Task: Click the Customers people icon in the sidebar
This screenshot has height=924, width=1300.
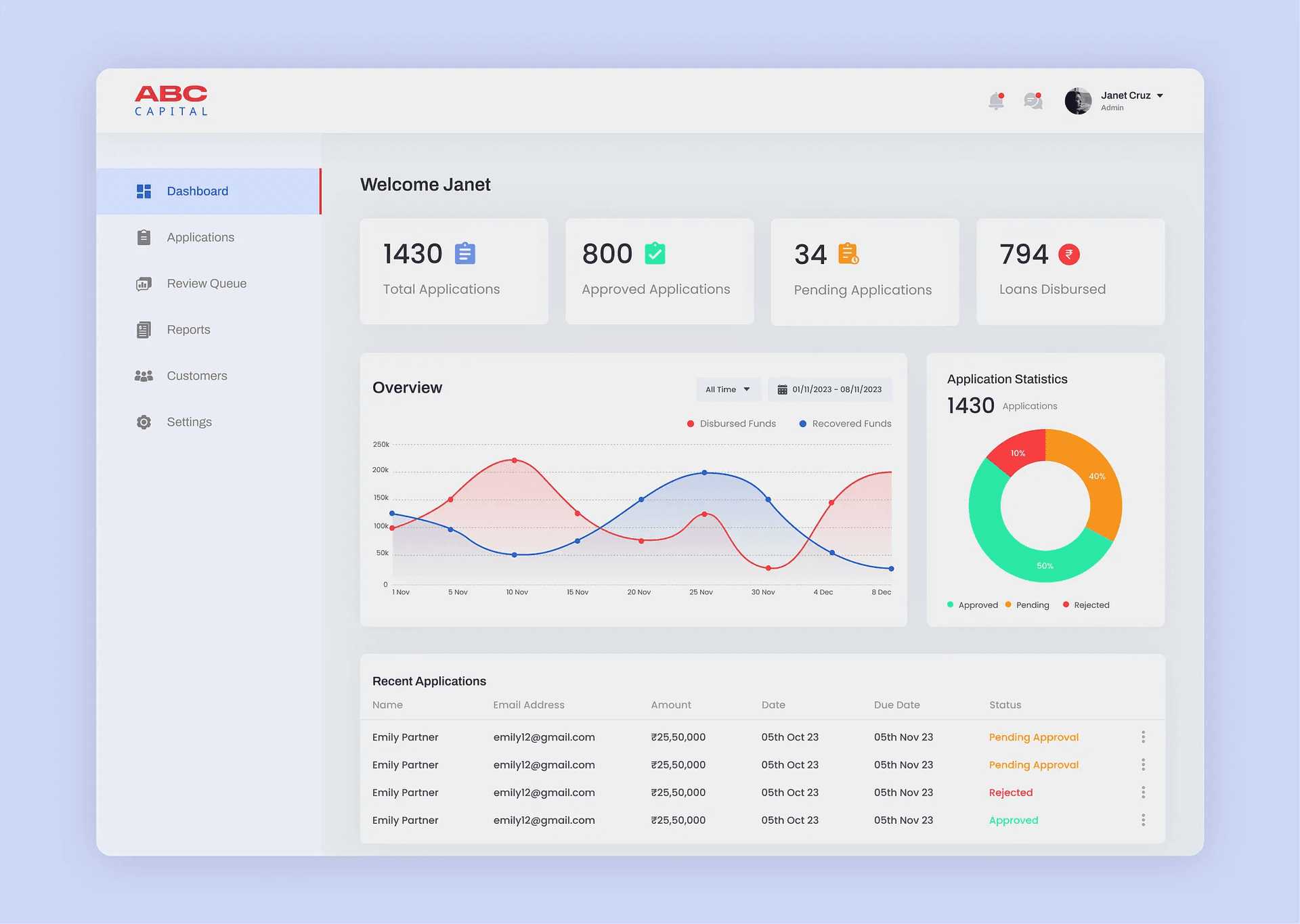Action: (144, 376)
